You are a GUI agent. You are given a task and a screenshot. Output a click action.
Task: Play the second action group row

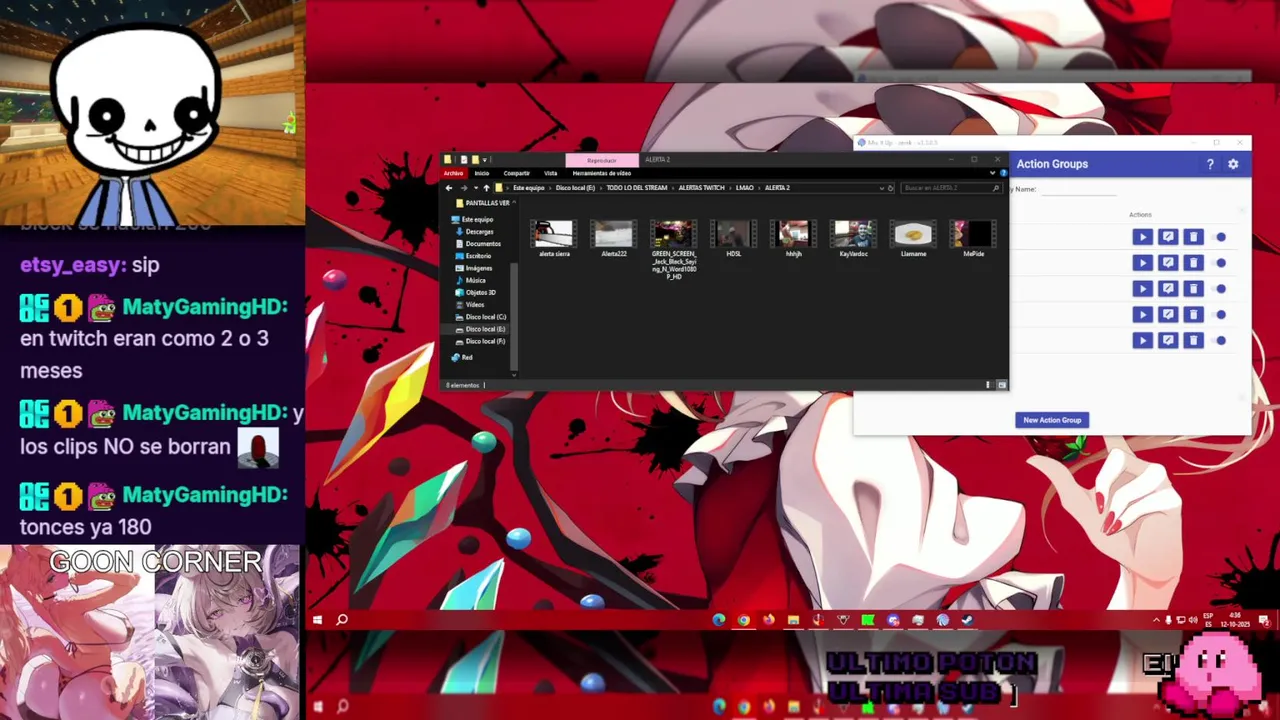click(x=1142, y=263)
